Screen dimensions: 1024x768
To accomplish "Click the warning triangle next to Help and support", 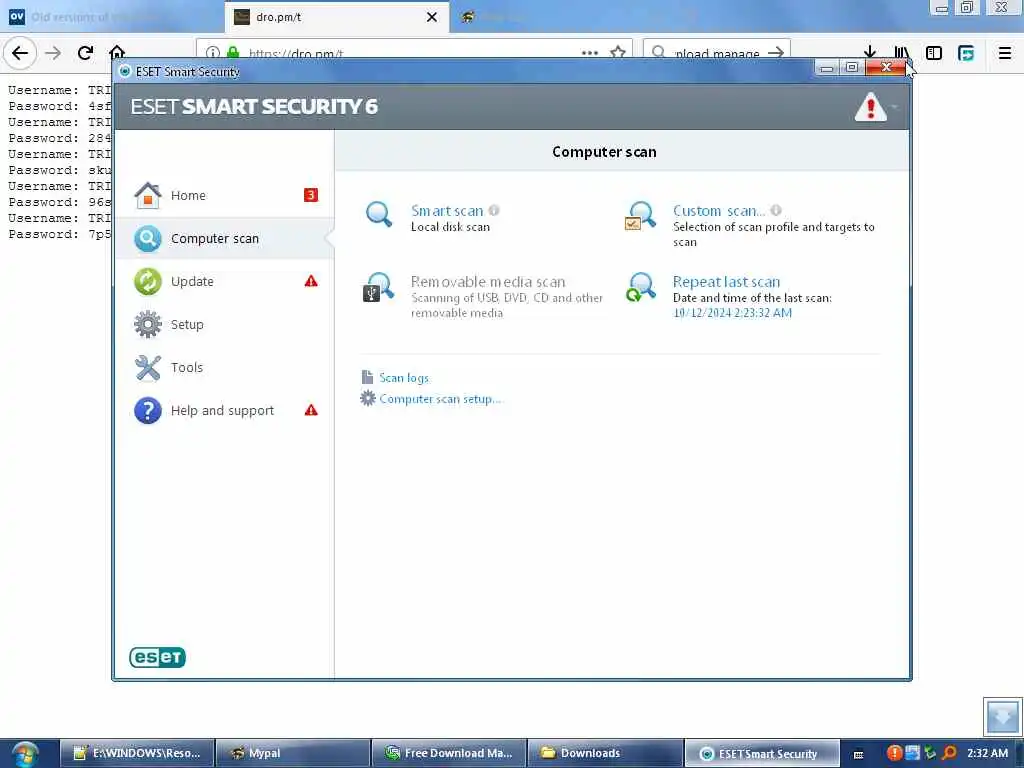I will (x=311, y=410).
